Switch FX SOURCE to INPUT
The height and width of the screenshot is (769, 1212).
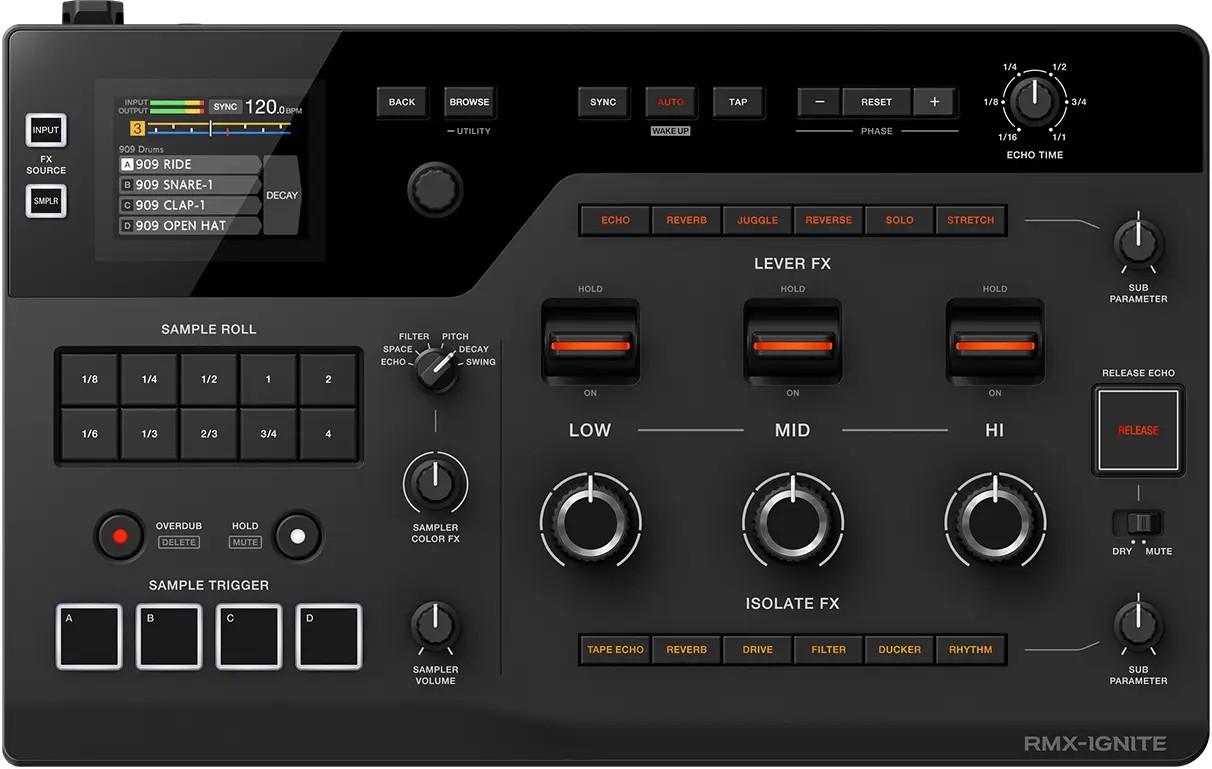click(x=45, y=130)
